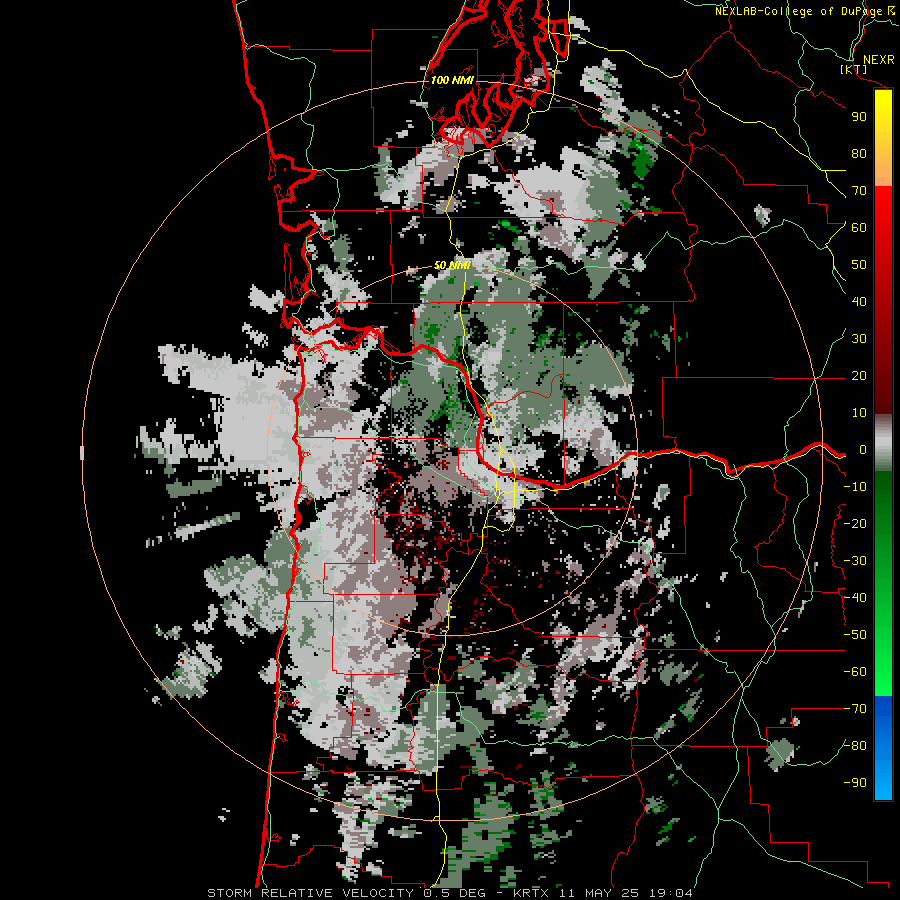This screenshot has height=900, width=900.
Task: Click the 70 value on the velocity scale
Action: coord(859,191)
